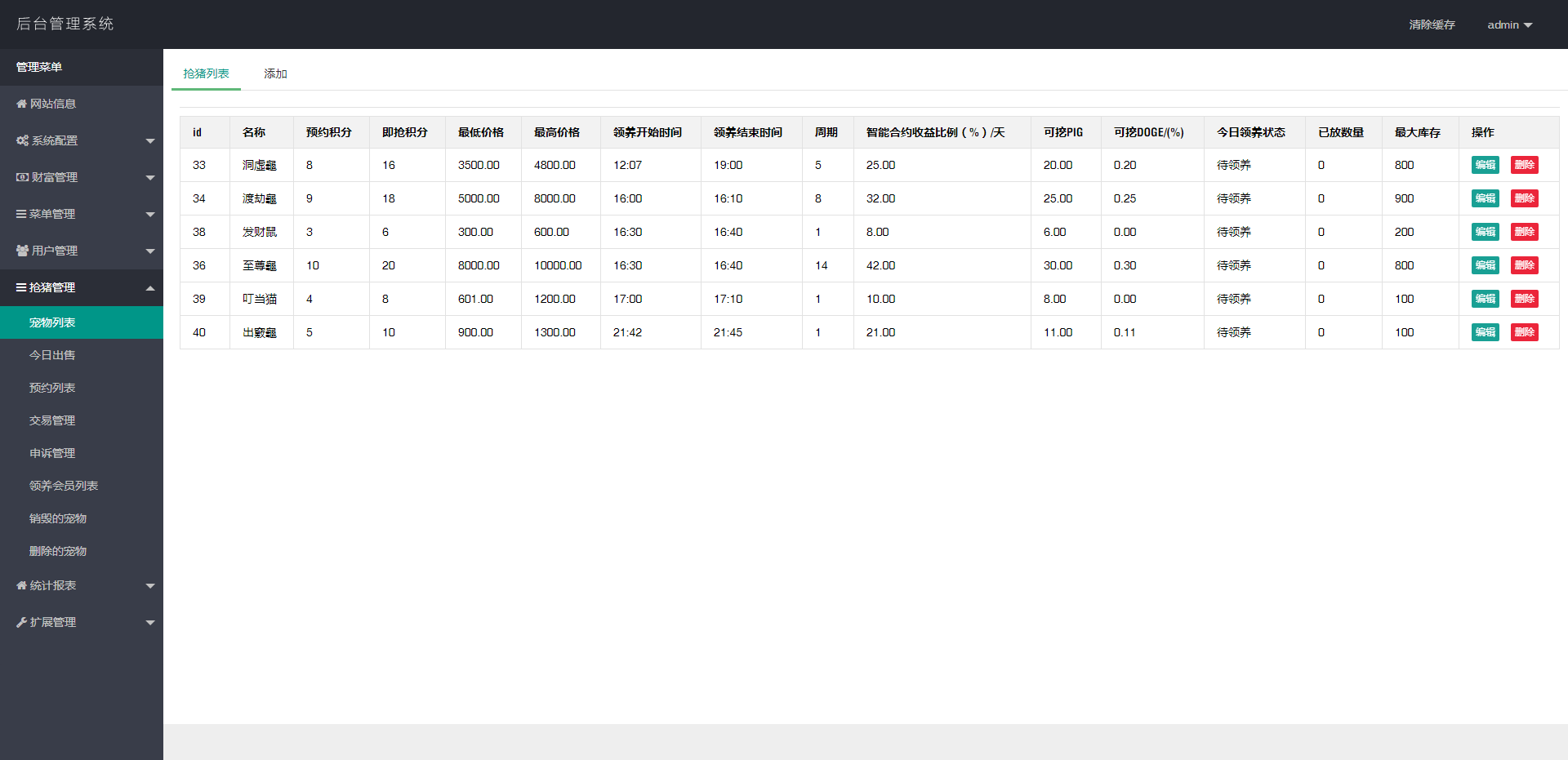Expand the 系统配置 submenu arrow
The width and height of the screenshot is (1568, 760).
(x=150, y=141)
